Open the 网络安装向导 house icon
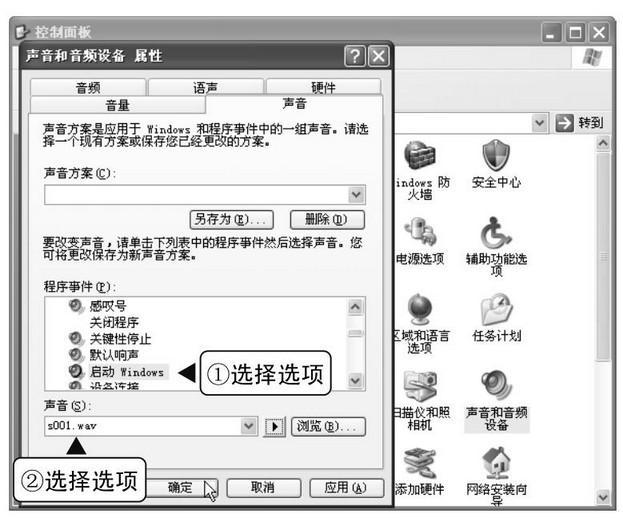The height and width of the screenshot is (518, 623). [x=497, y=462]
